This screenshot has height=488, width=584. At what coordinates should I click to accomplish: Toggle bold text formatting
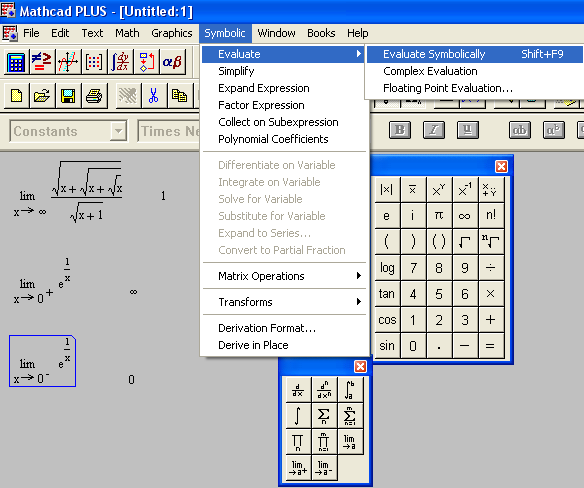400,130
